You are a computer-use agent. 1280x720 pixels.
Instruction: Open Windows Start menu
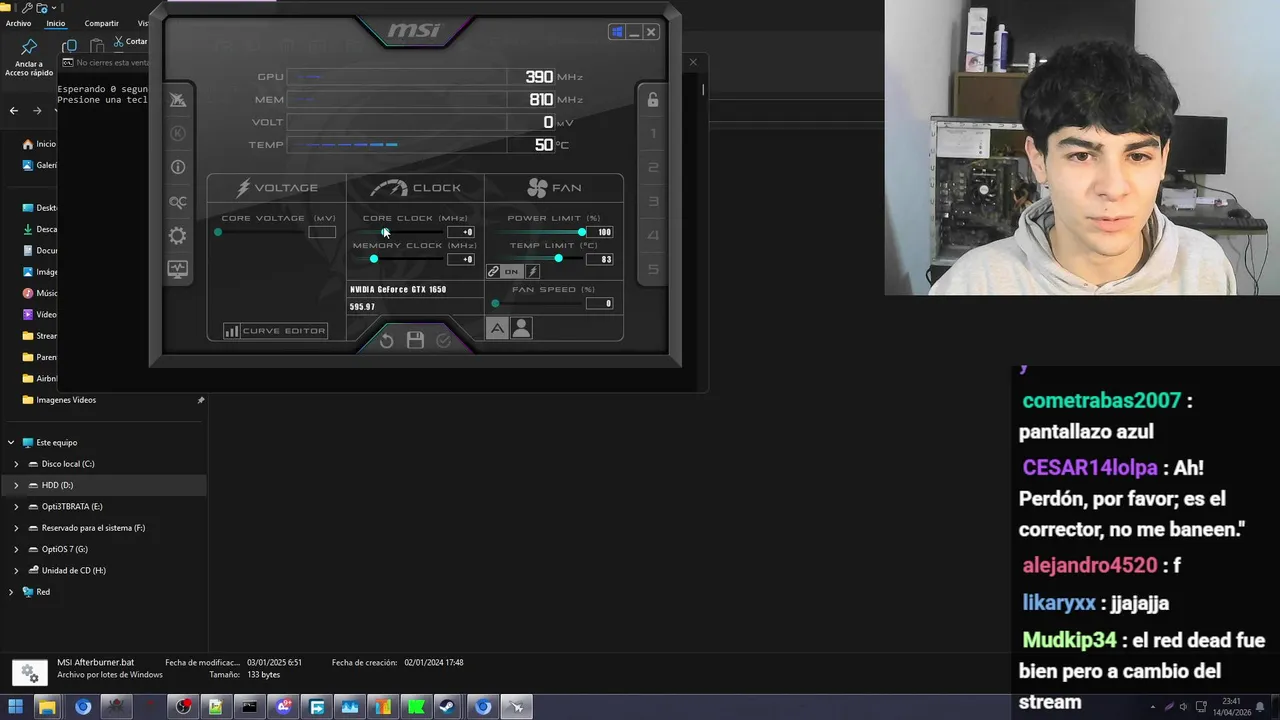coord(16,707)
